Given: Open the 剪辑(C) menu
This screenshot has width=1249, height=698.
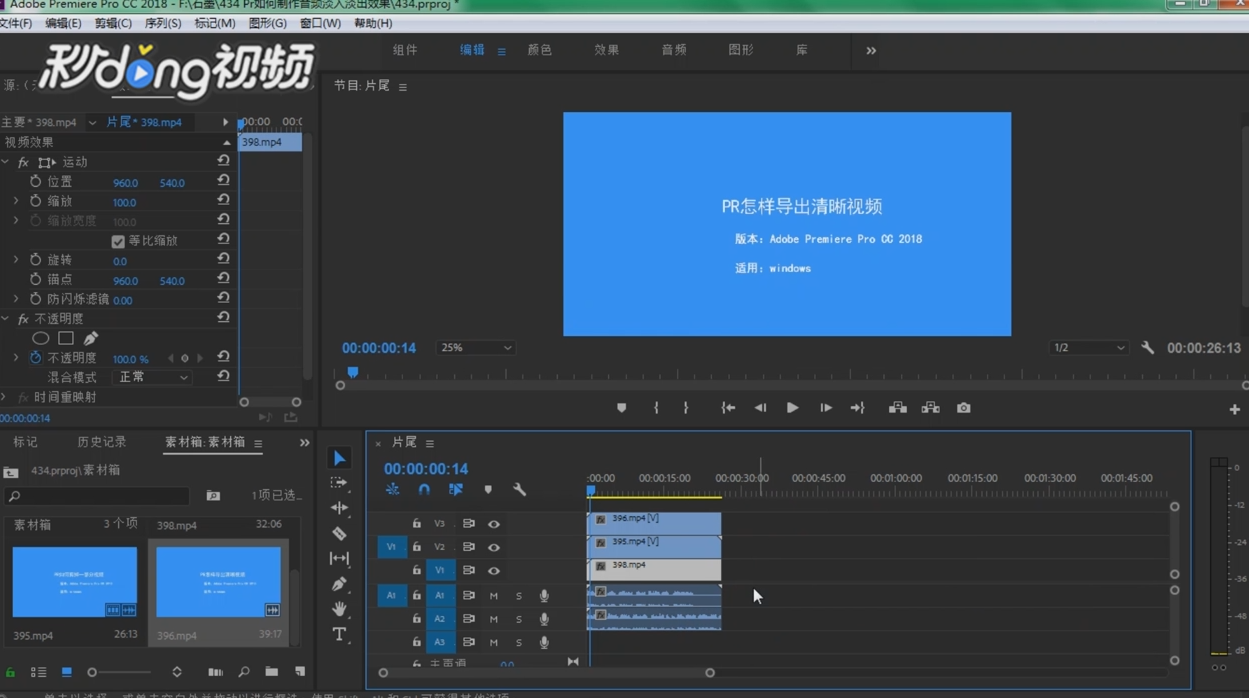Looking at the screenshot, I should coord(113,23).
